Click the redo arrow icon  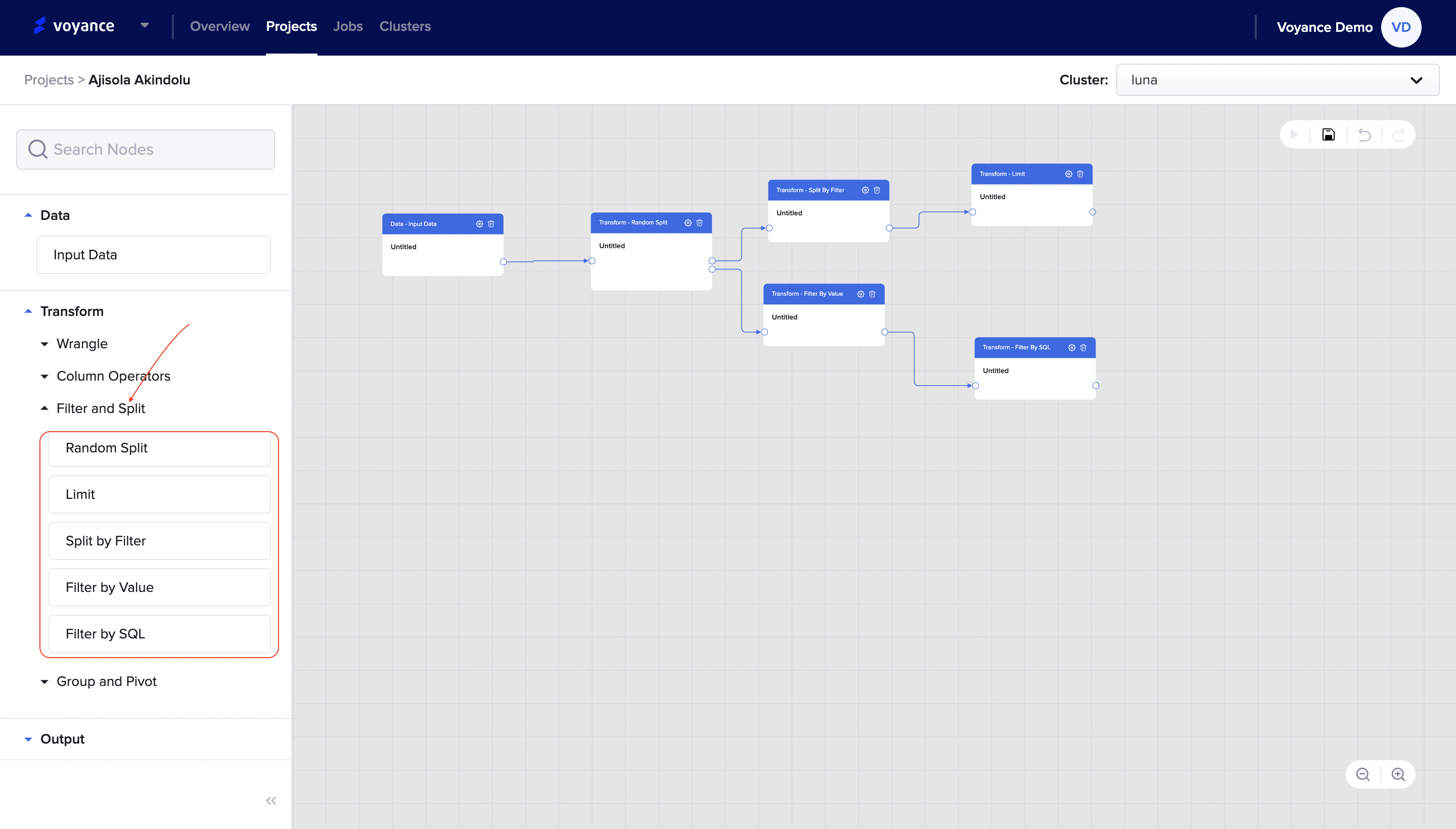tap(1398, 135)
